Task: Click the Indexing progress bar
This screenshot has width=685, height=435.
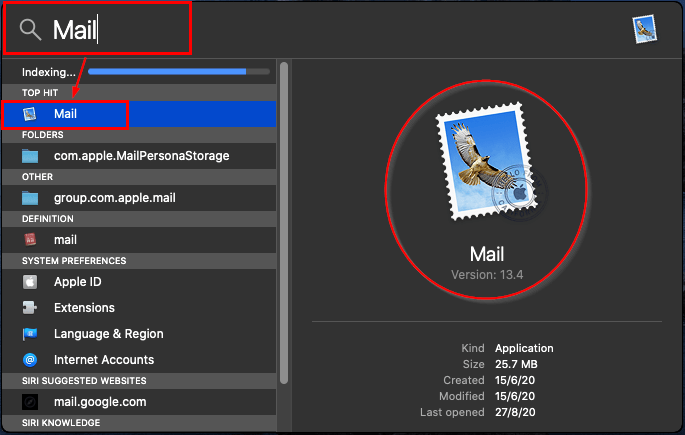Action: 179,72
